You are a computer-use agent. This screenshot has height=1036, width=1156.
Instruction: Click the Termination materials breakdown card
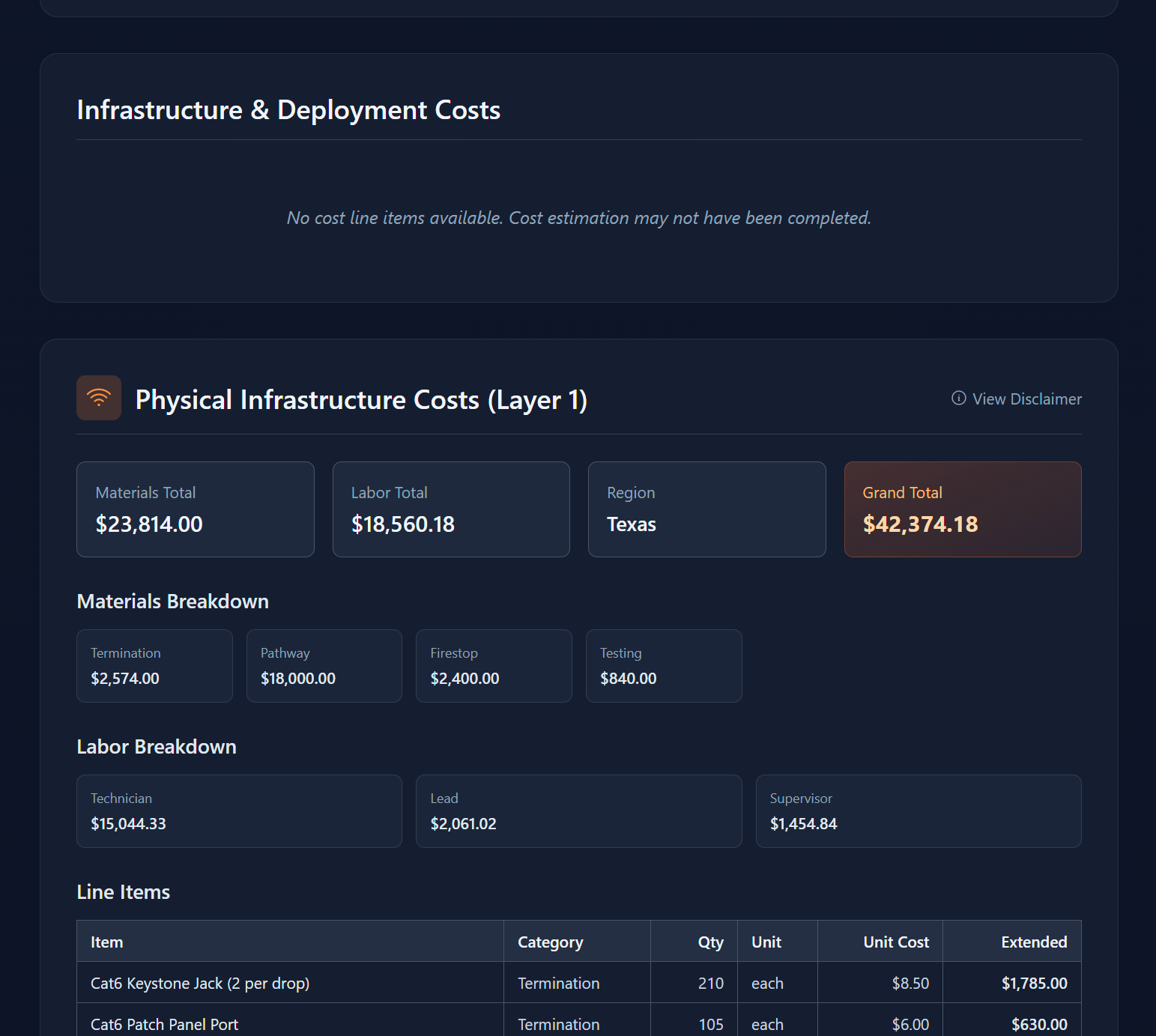click(x=154, y=665)
